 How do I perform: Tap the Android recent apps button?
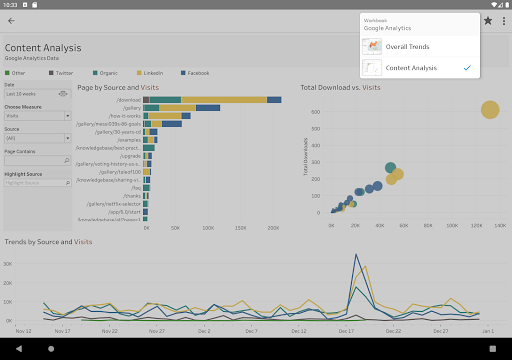tap(493, 349)
